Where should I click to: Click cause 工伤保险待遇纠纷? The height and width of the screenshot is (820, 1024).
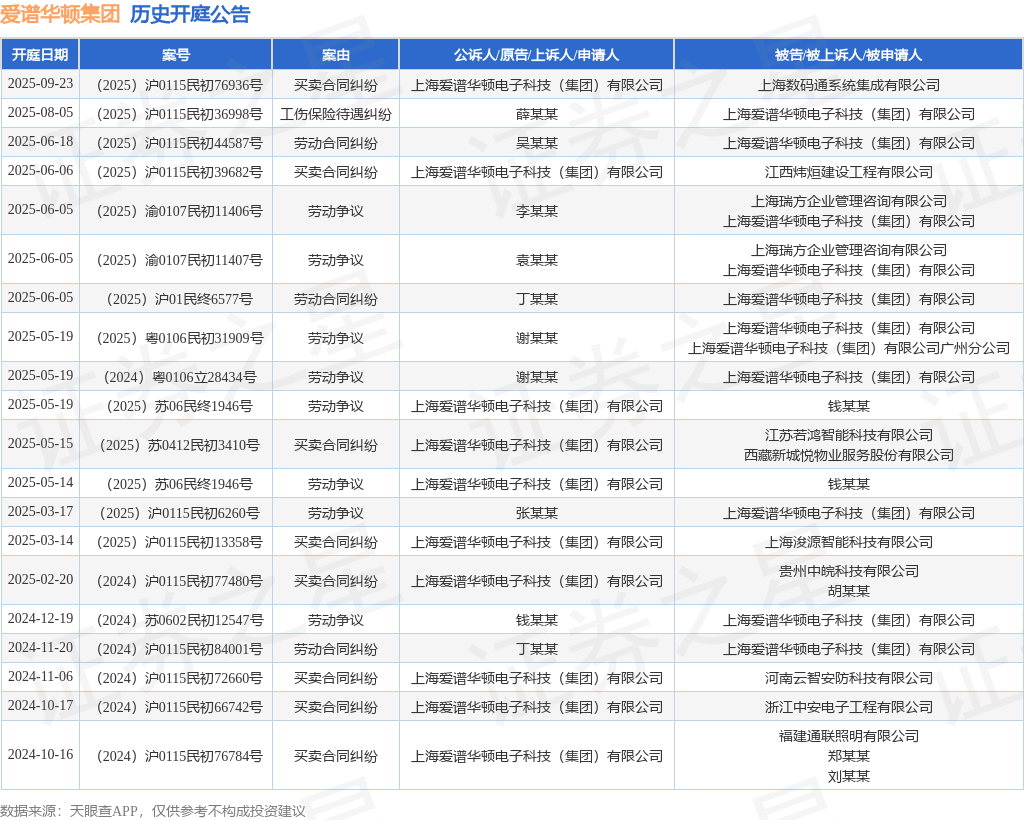[336, 114]
